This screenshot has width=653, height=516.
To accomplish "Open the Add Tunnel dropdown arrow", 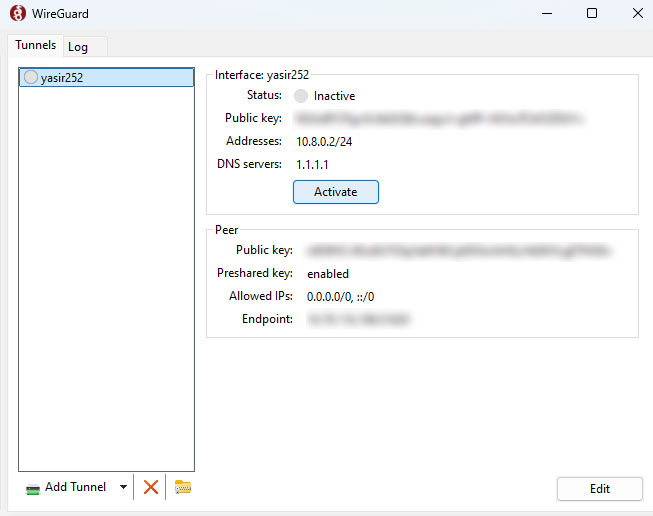I will coord(123,487).
